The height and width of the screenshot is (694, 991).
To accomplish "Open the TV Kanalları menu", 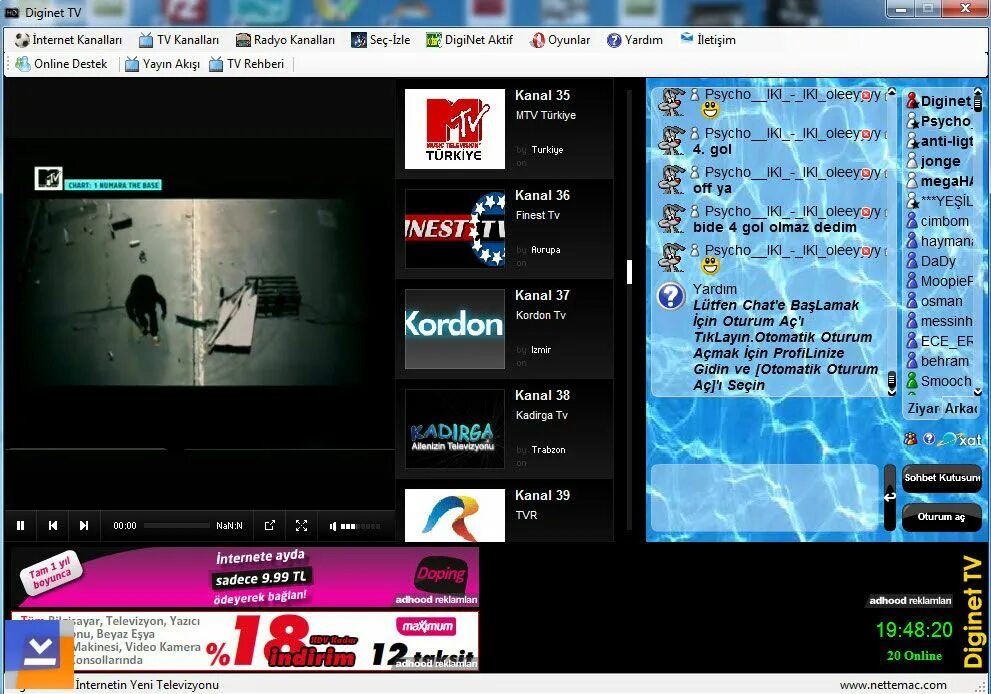I will click(x=179, y=40).
